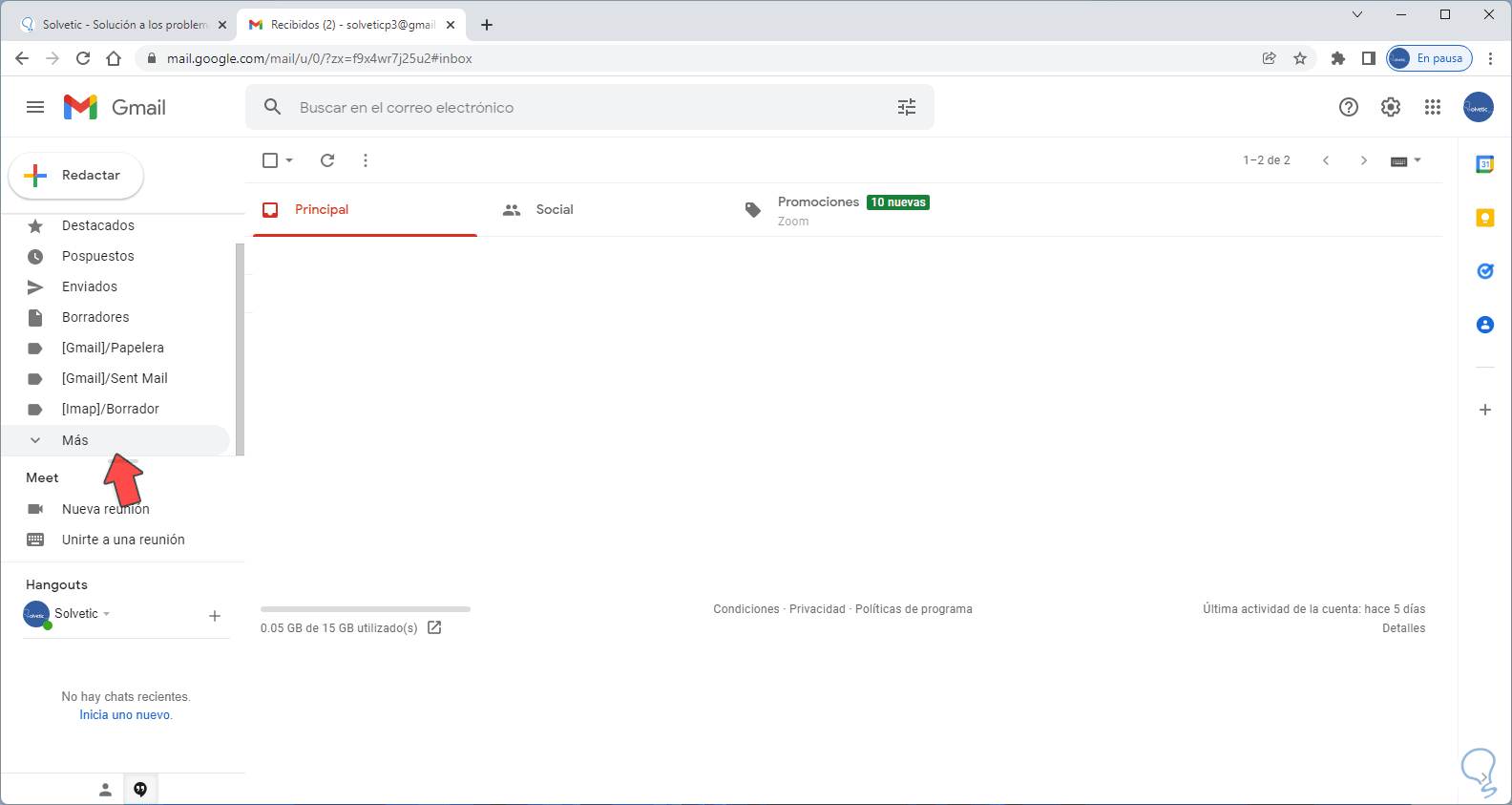Share this page from the address bar
This screenshot has width=1512, height=805.
click(1270, 58)
